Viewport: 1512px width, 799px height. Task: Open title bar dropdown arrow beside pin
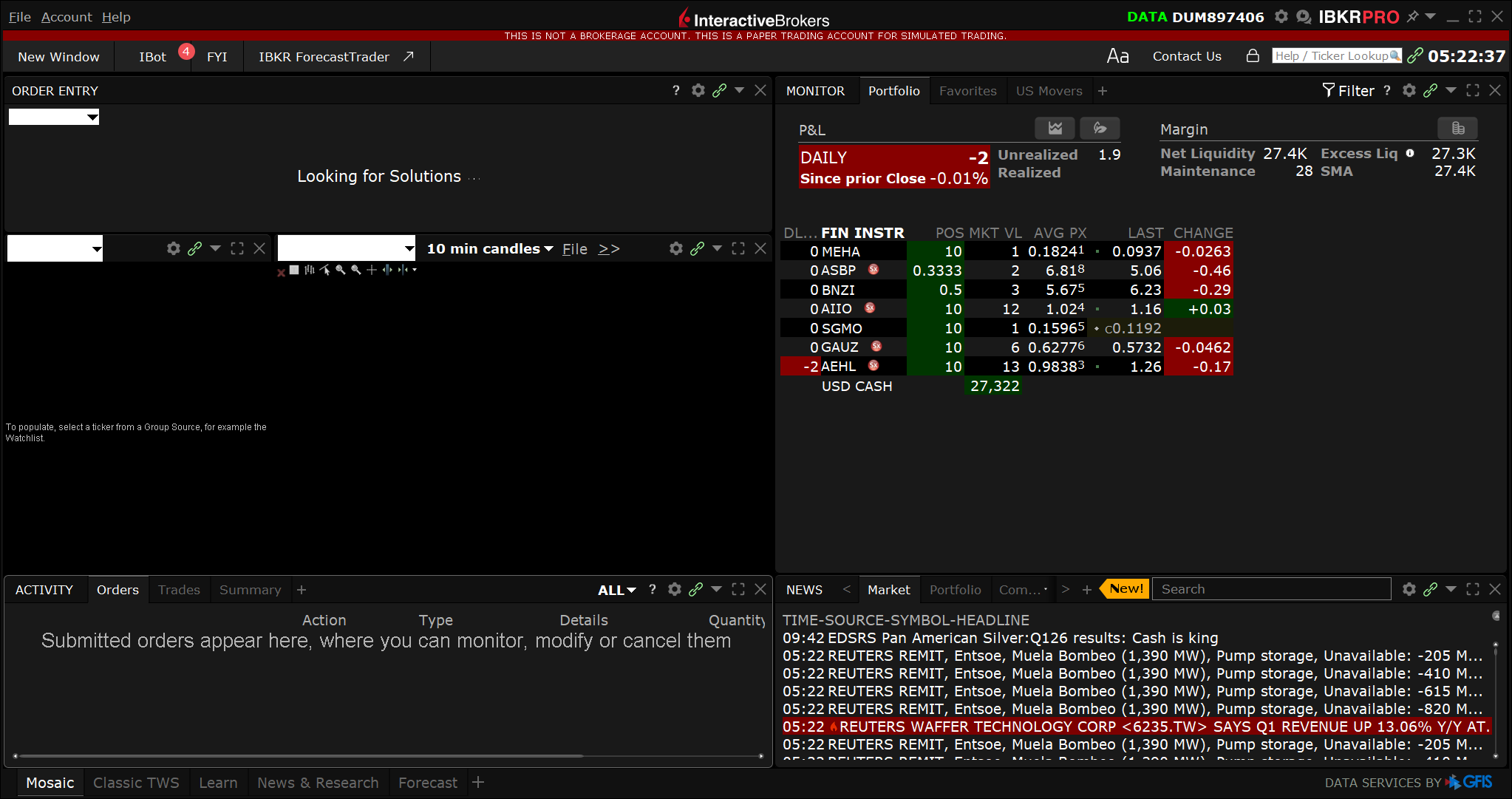coord(1430,16)
